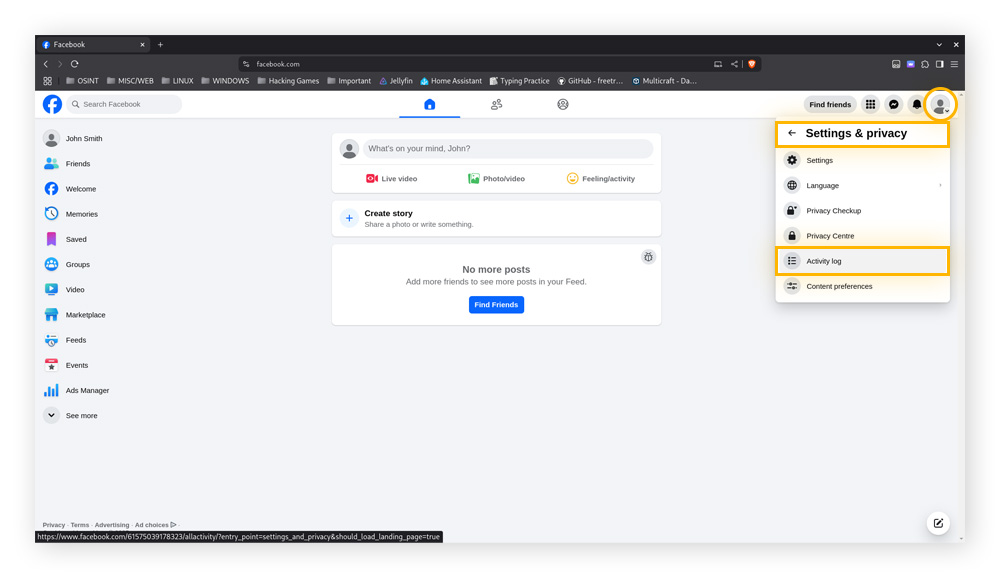Click the browser forward arrow

[60, 64]
